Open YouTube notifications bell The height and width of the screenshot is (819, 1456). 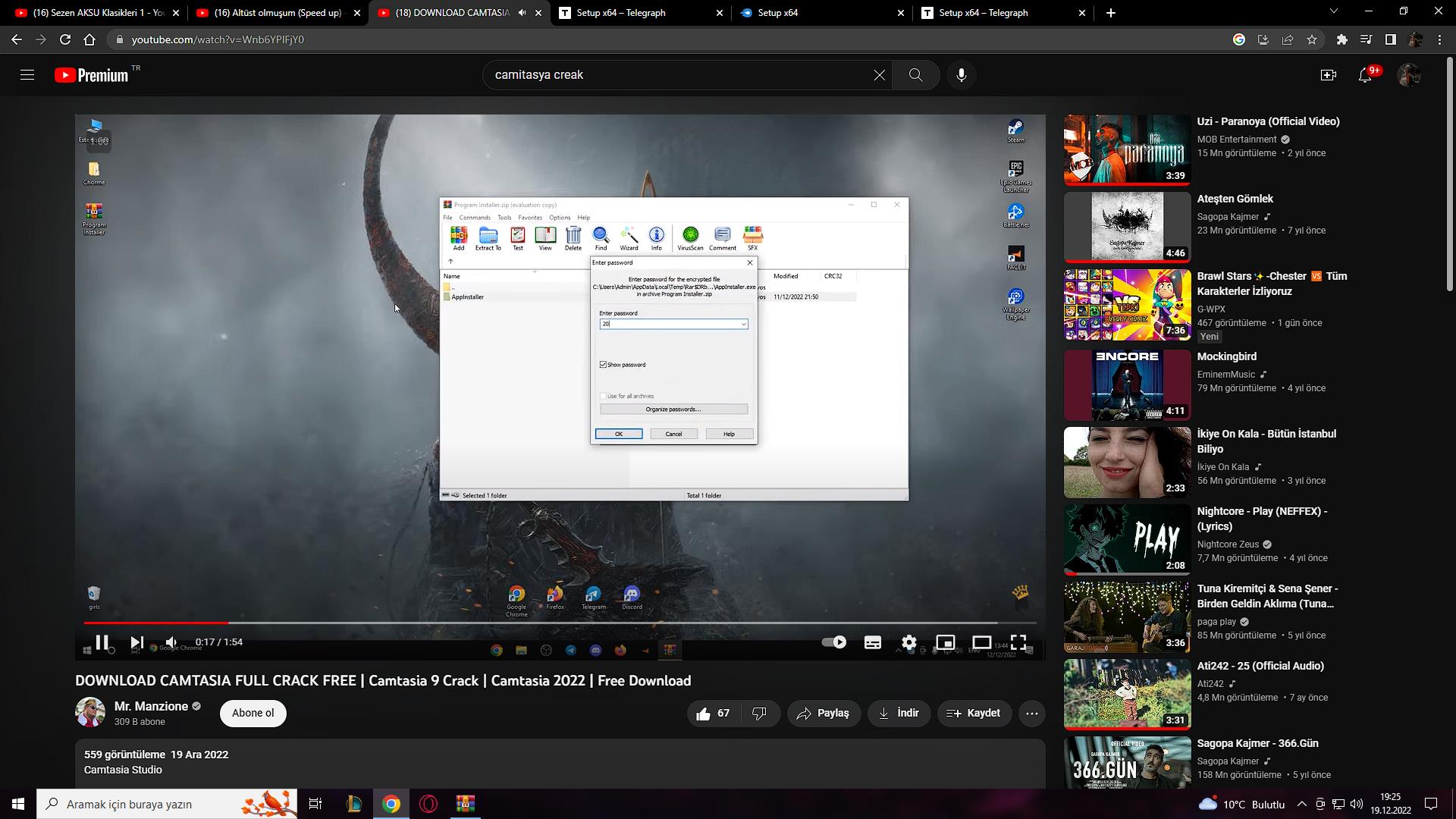pyautogui.click(x=1365, y=75)
